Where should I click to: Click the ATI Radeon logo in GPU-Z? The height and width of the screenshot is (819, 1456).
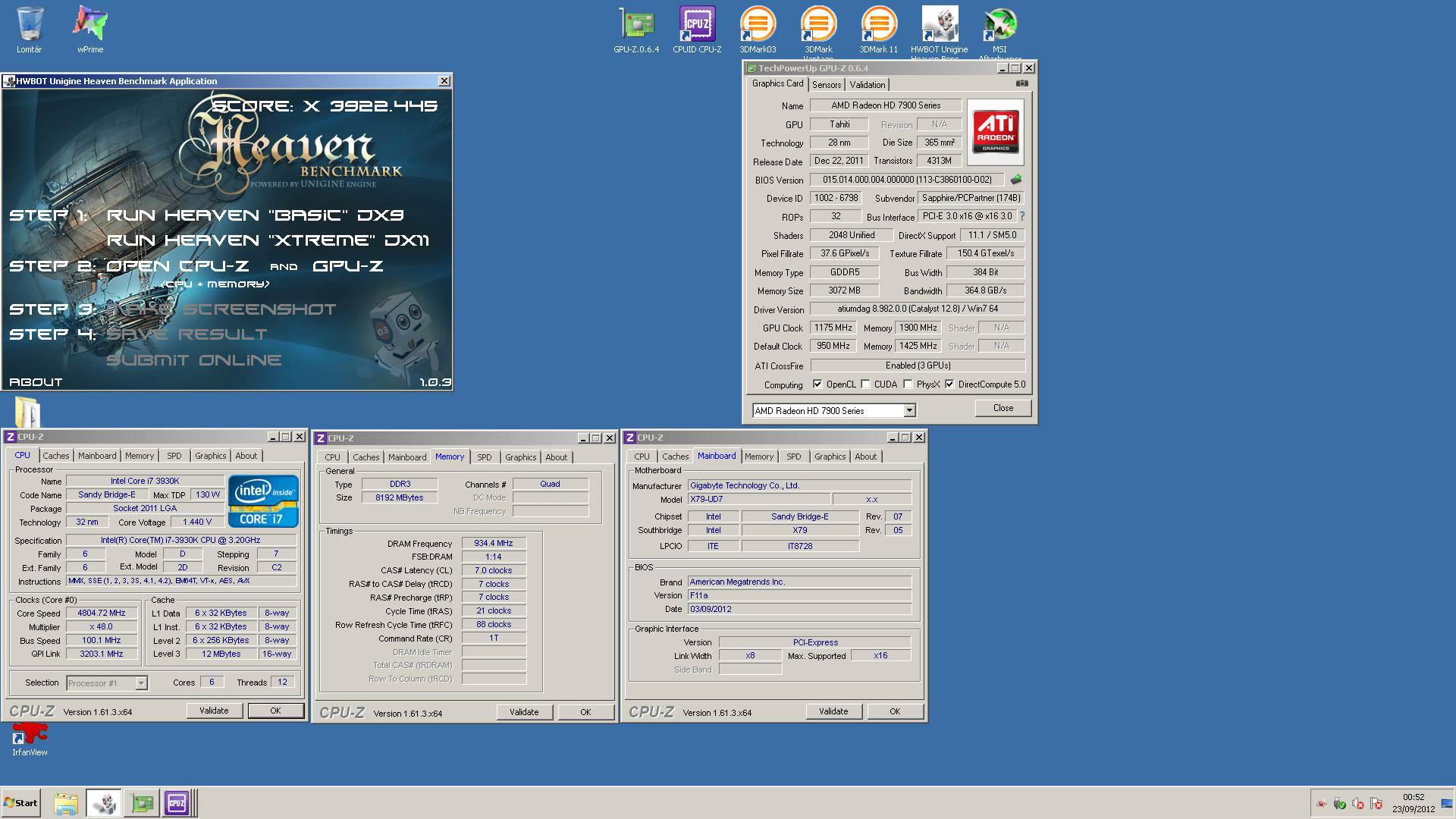tap(996, 133)
